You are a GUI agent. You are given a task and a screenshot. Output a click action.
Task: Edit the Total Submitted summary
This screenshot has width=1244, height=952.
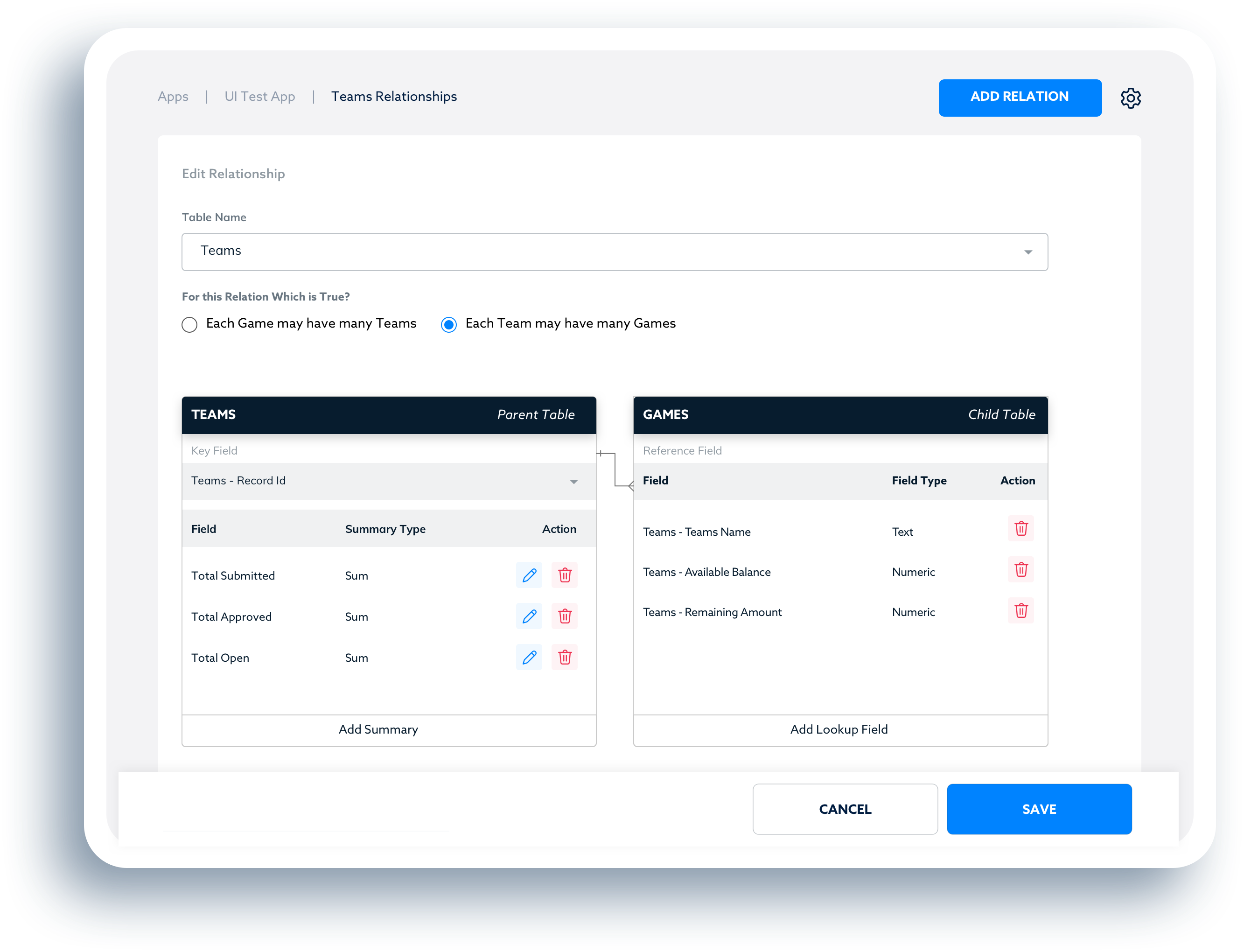point(529,575)
